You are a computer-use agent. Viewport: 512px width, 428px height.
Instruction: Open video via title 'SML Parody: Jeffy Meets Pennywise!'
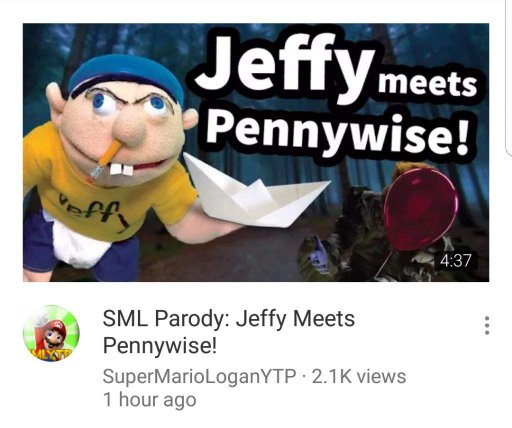(x=229, y=332)
